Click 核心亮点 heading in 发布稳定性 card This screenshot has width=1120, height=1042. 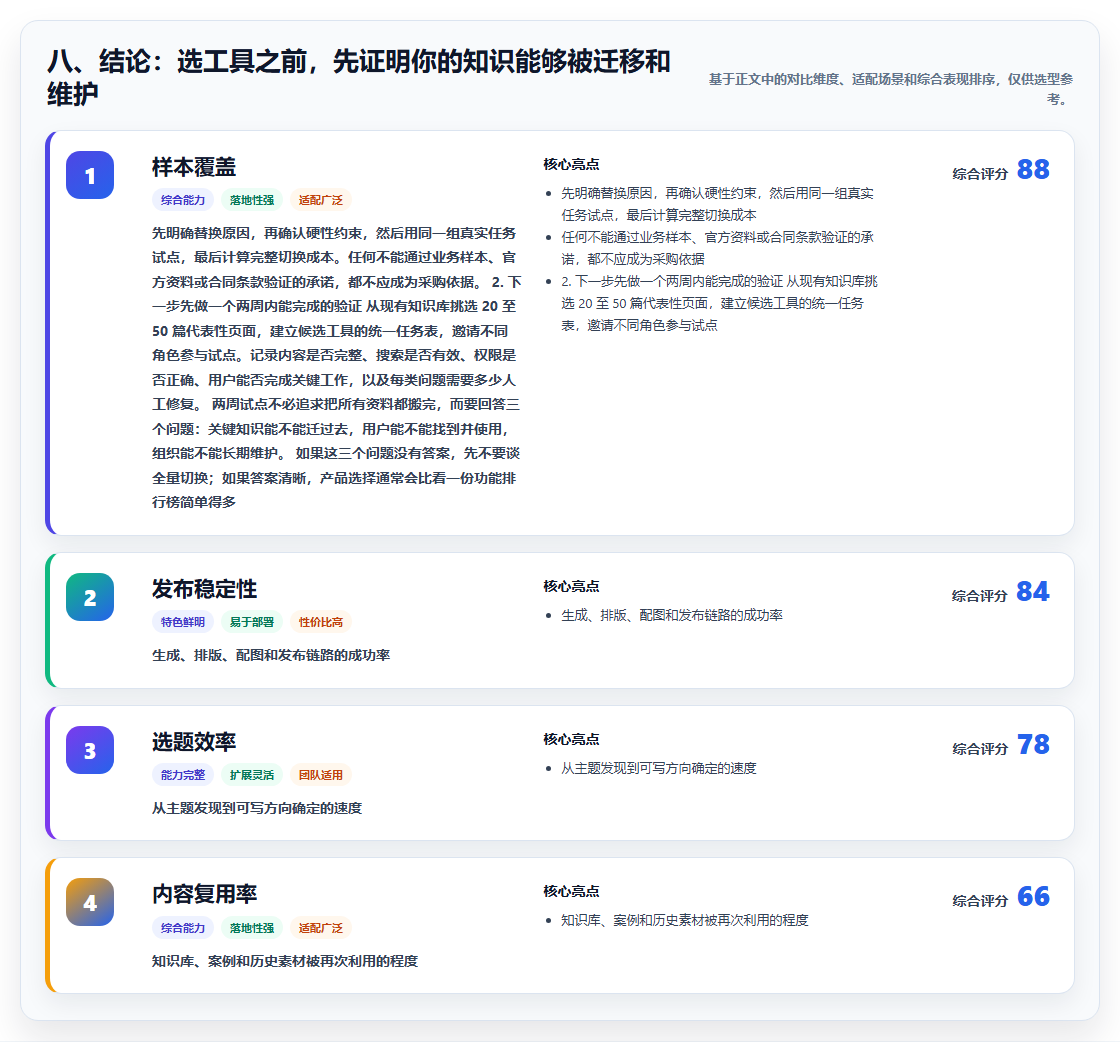pyautogui.click(x=571, y=586)
